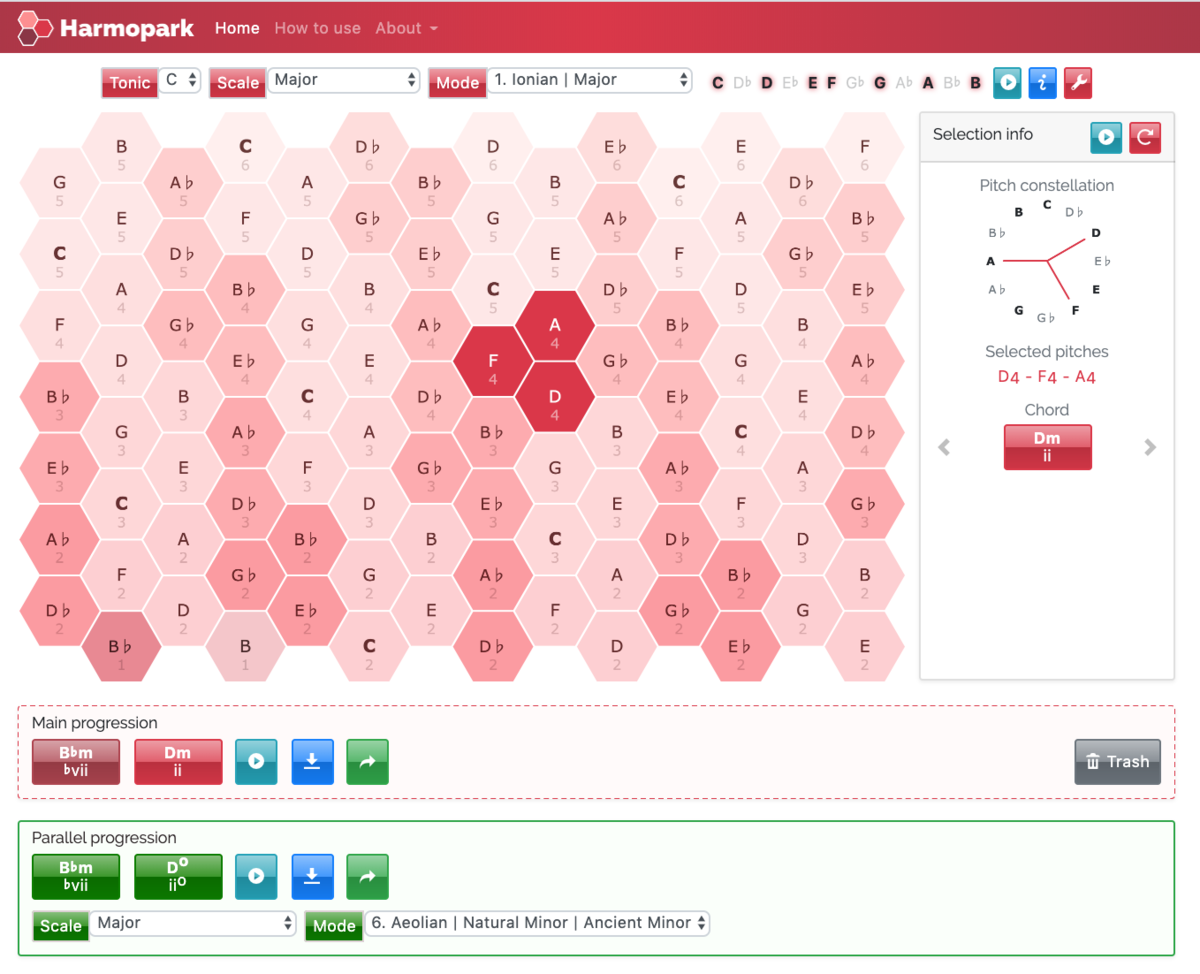Click D in the pitch constellation
Viewport: 1200px width, 974px height.
pos(1096,233)
